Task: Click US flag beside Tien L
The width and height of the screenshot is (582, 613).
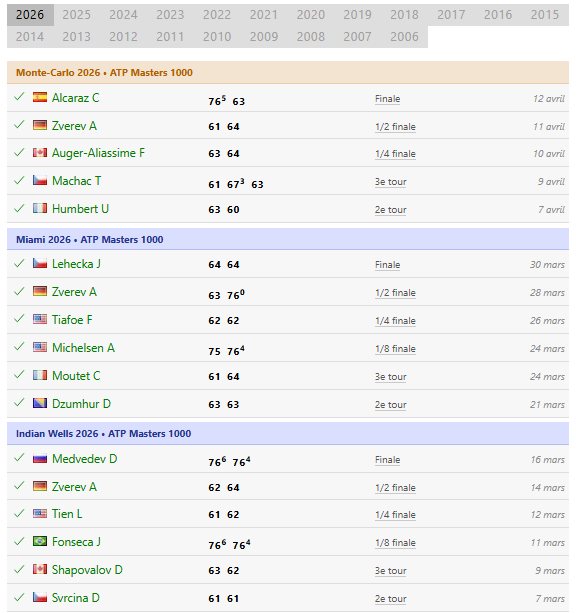Action: 39,514
